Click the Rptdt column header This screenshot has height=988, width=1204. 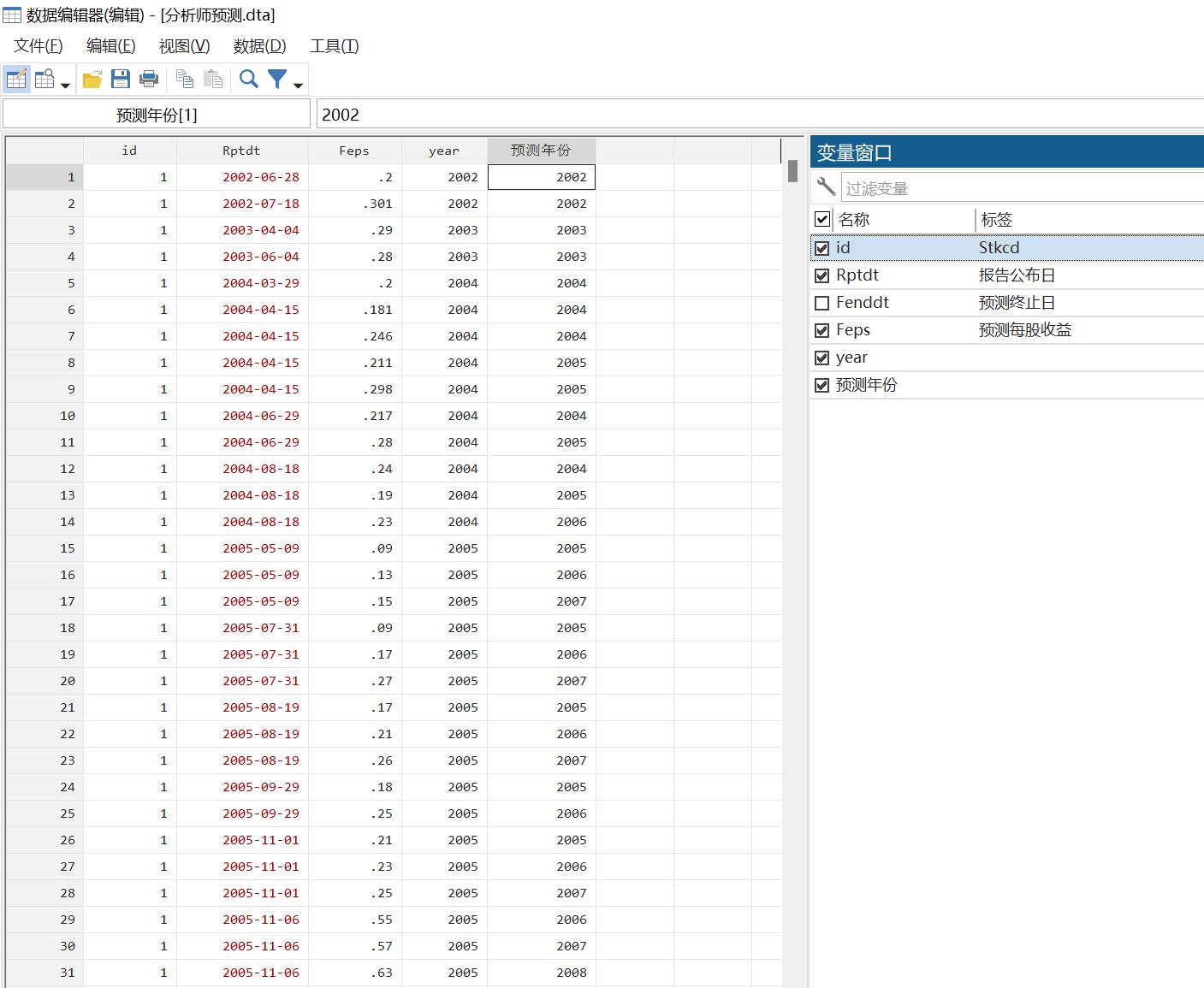[x=240, y=151]
